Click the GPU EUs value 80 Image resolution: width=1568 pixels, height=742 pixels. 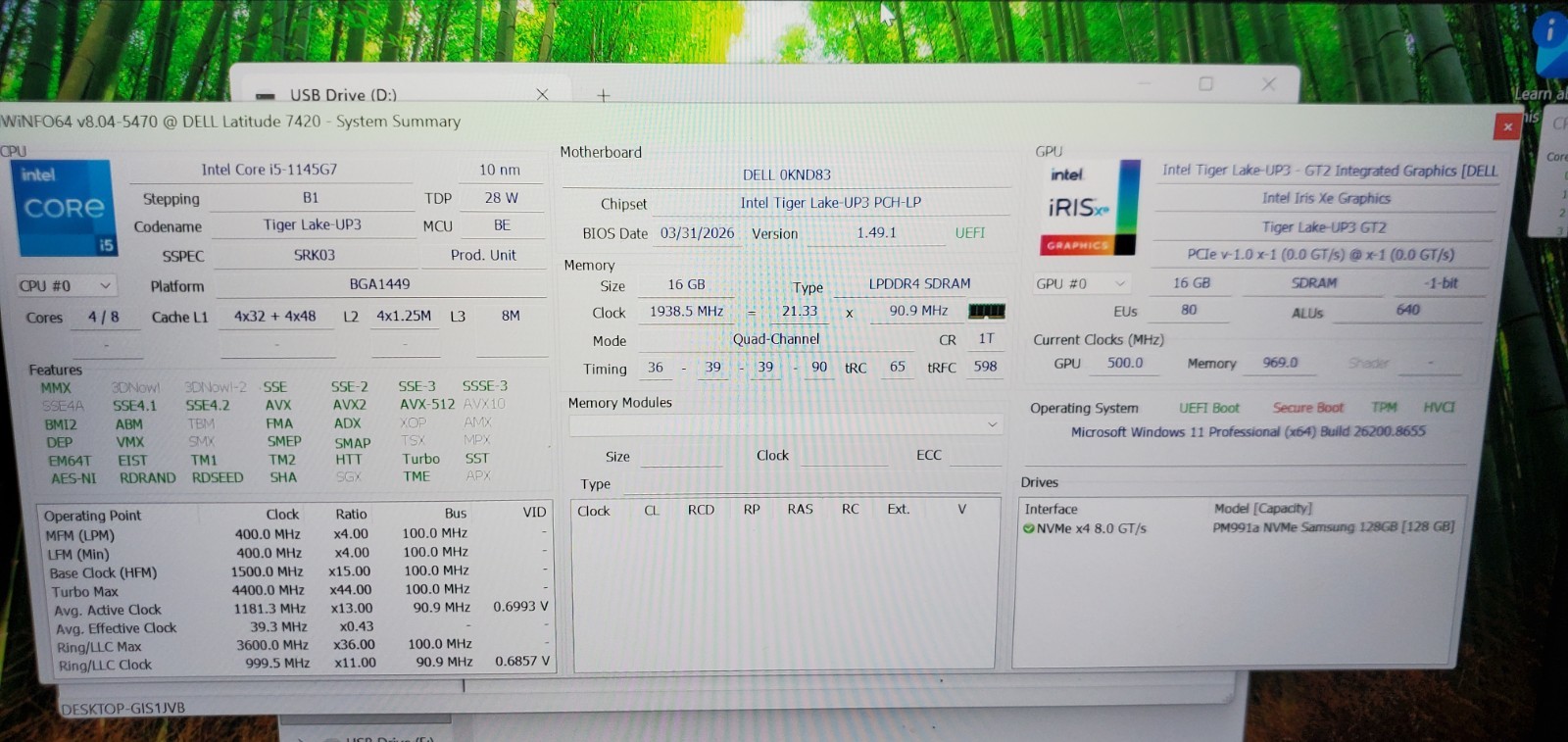coord(1189,310)
